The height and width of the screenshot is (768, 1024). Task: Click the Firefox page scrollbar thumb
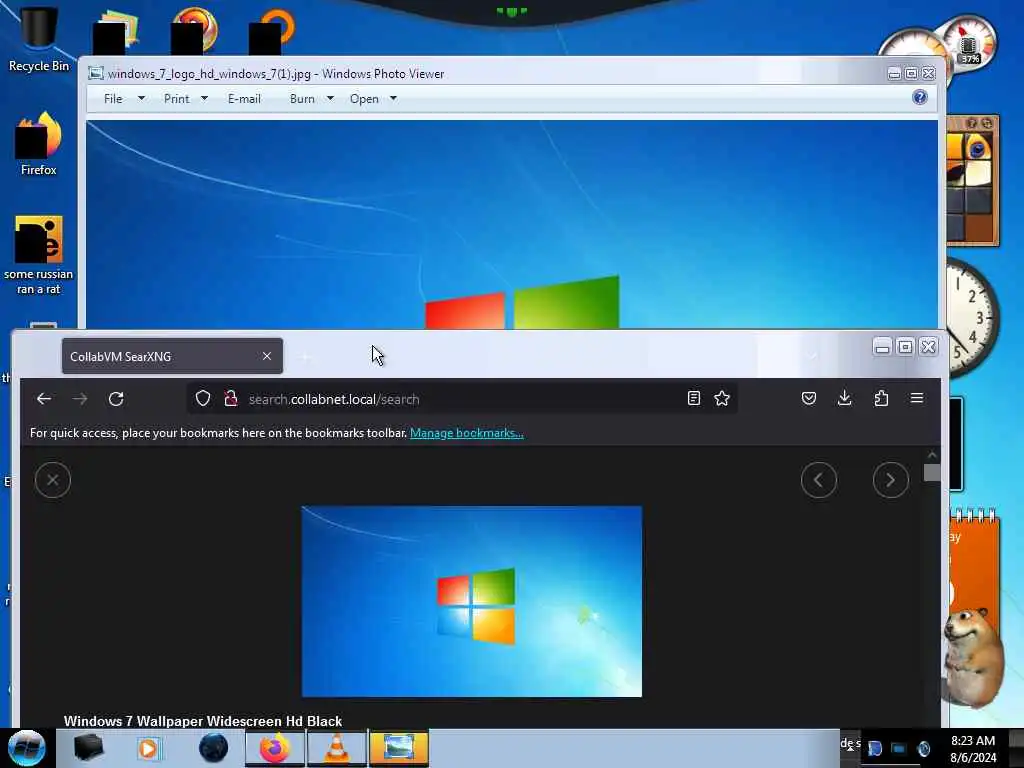pos(932,472)
